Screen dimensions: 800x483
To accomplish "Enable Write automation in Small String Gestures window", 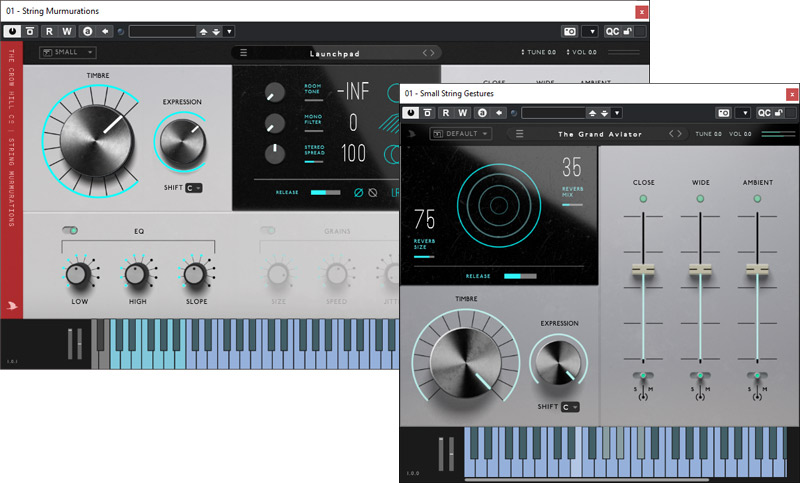I will [x=463, y=113].
